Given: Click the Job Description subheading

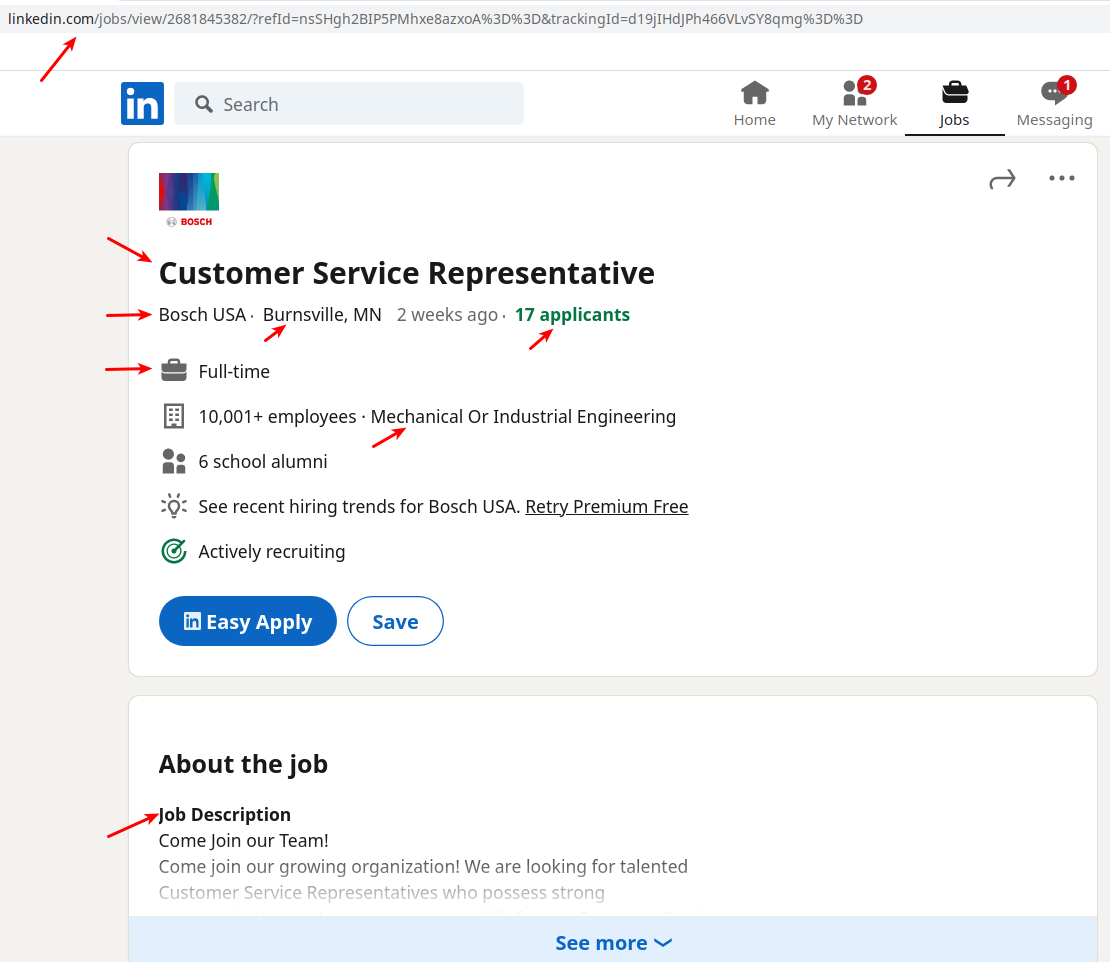Looking at the screenshot, I should click(224, 815).
